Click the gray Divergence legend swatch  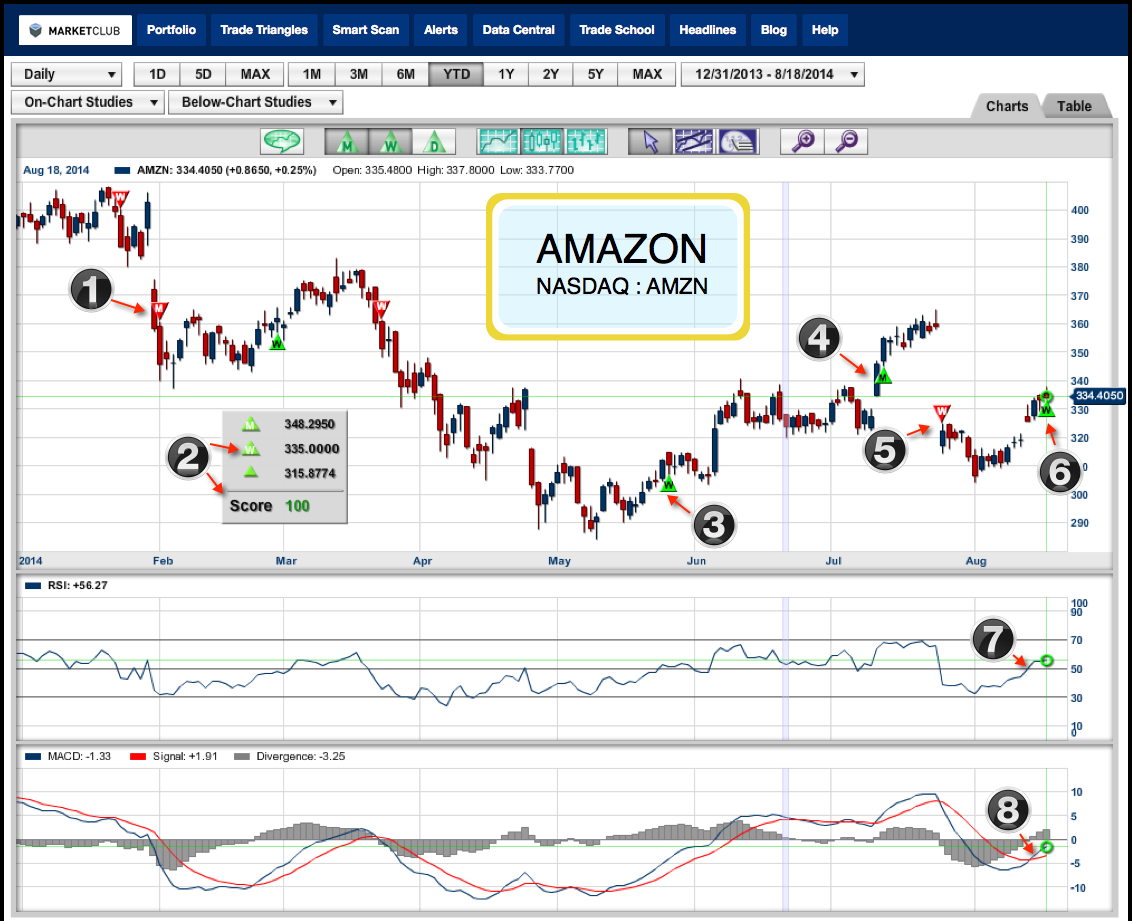click(242, 757)
